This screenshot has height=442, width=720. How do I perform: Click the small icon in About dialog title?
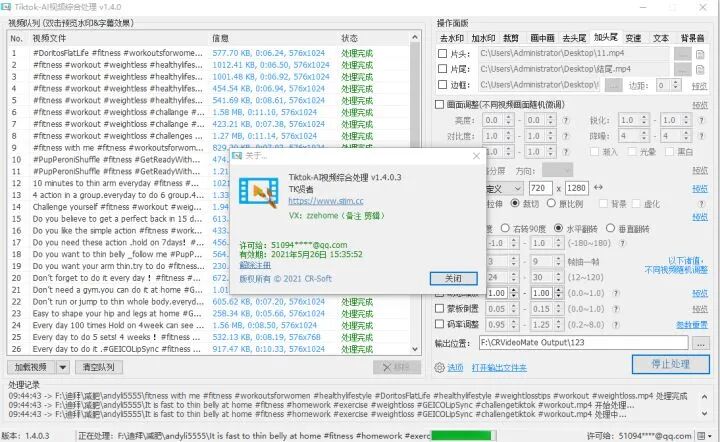point(237,156)
